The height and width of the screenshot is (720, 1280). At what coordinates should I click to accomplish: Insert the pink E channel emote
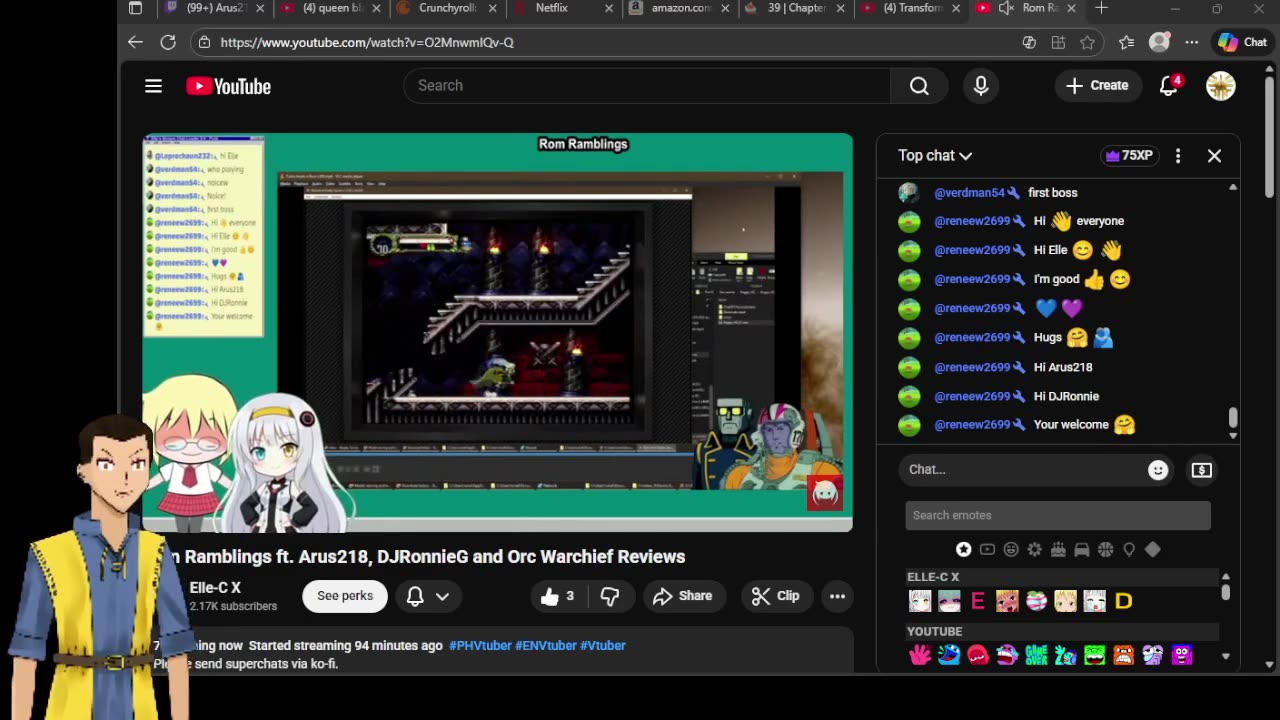pyautogui.click(x=978, y=601)
